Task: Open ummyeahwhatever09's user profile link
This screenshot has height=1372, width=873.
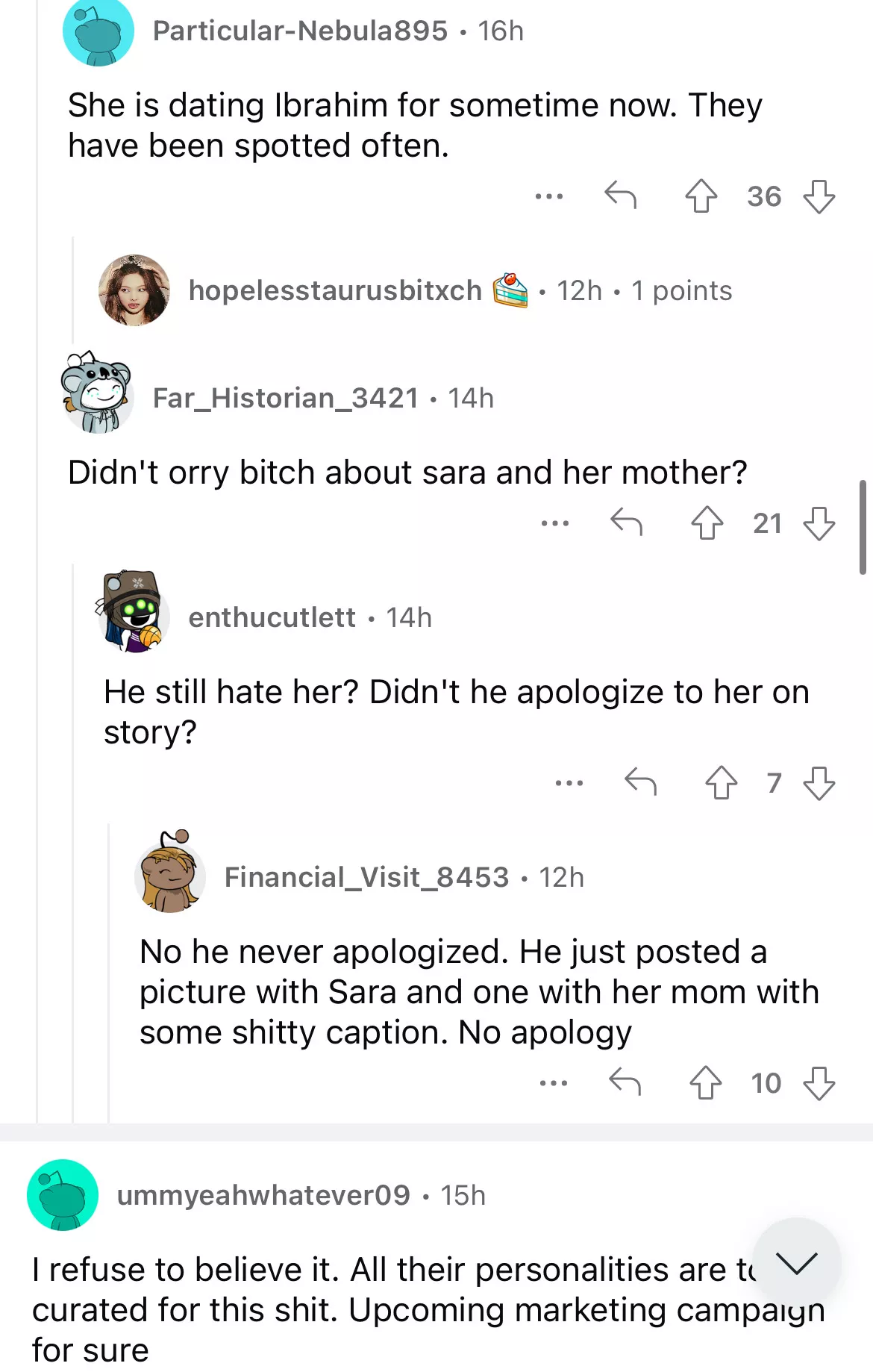Action: [x=263, y=1195]
